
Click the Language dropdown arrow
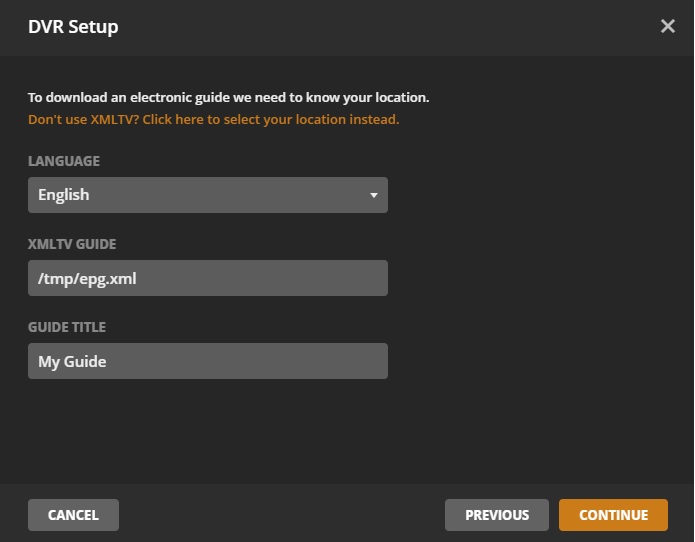(373, 195)
